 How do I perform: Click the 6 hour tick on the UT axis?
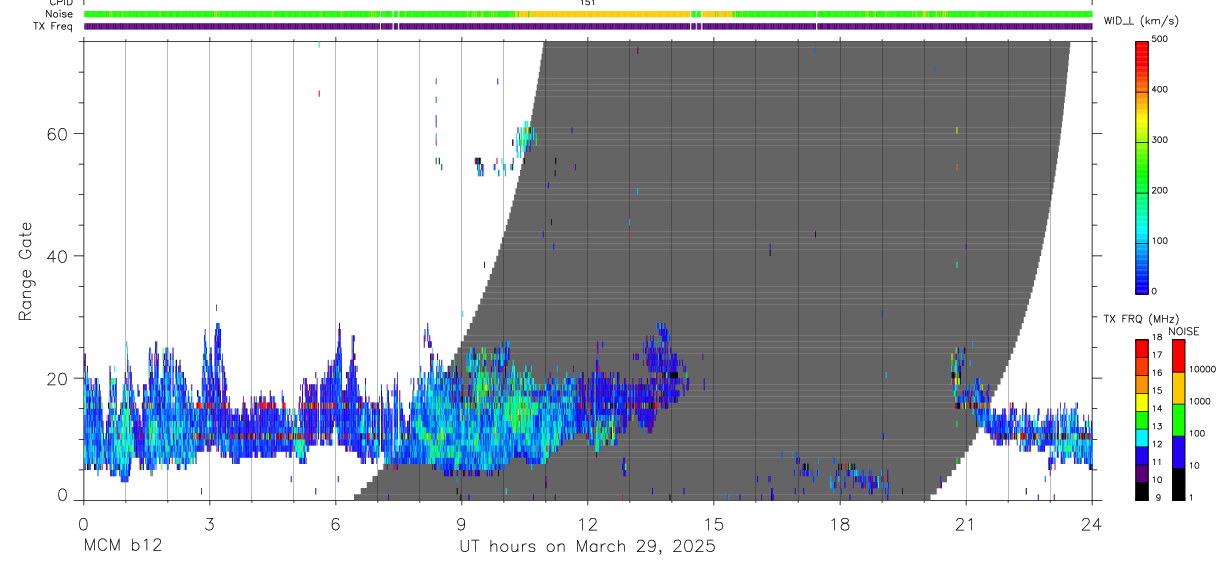(x=335, y=522)
